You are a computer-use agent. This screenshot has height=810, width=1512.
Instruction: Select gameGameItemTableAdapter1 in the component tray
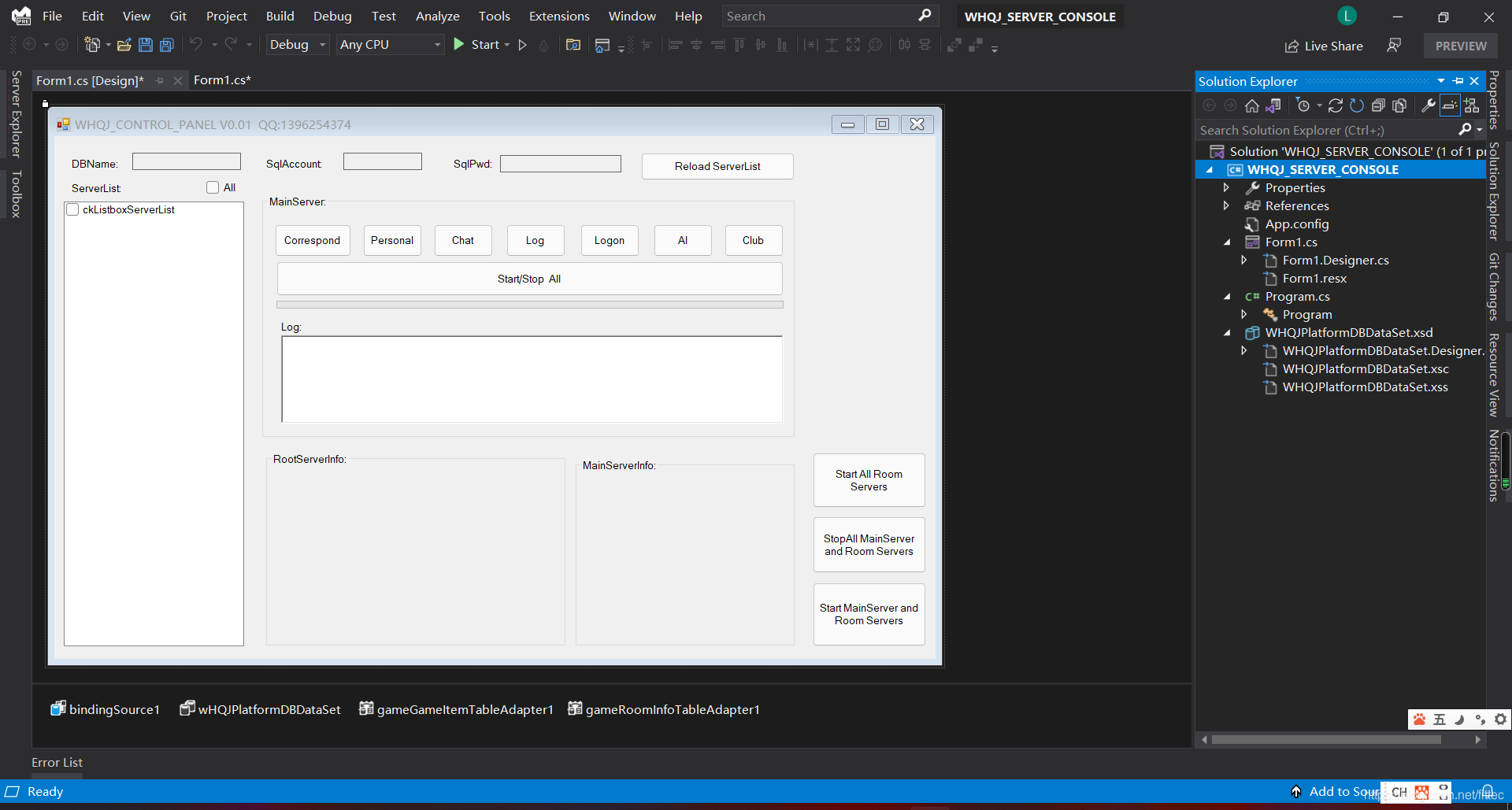click(456, 709)
